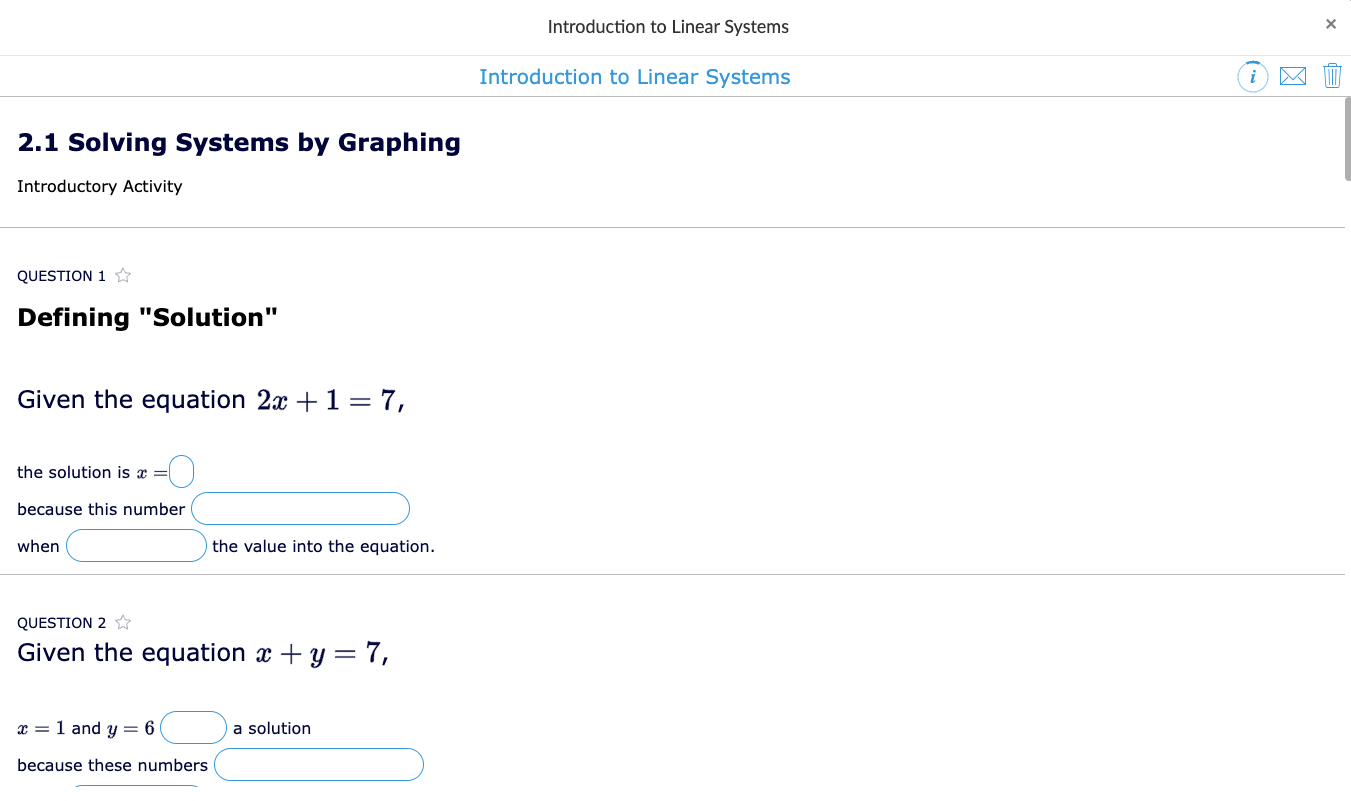Screen dimensions: 1351x801
Task: Click the blue 'Introduction to Linear Systems' link
Action: point(635,76)
